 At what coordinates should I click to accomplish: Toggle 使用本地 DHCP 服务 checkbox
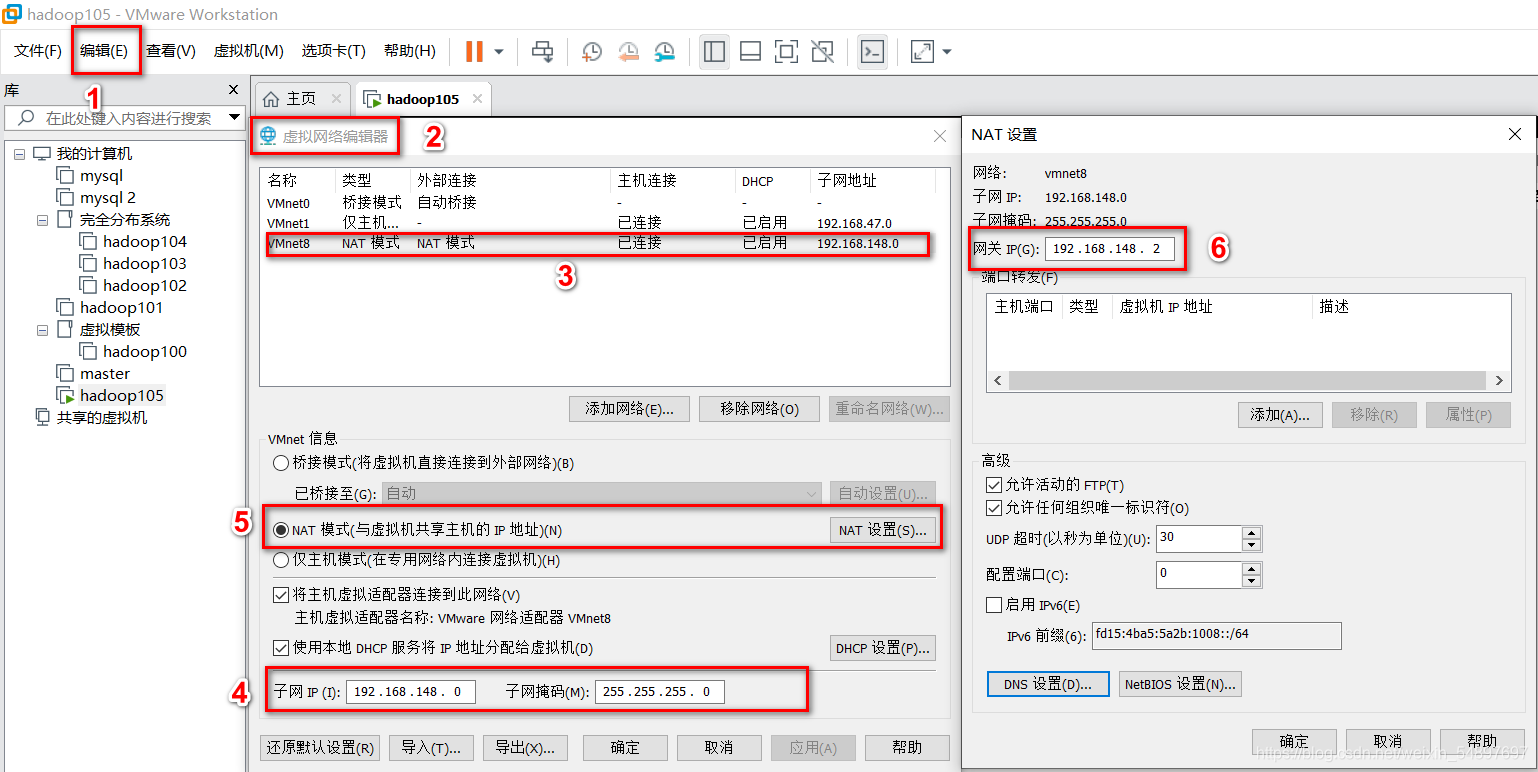pos(281,648)
